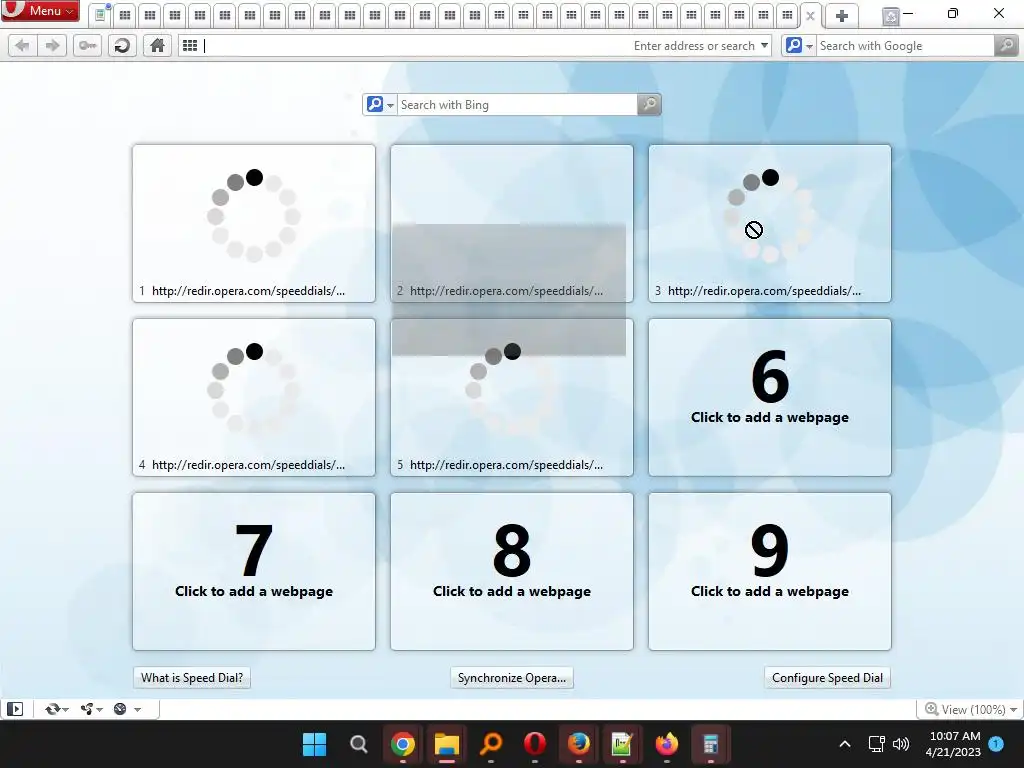Go forward with the Forward arrow
The height and width of the screenshot is (768, 1024).
click(x=52, y=46)
